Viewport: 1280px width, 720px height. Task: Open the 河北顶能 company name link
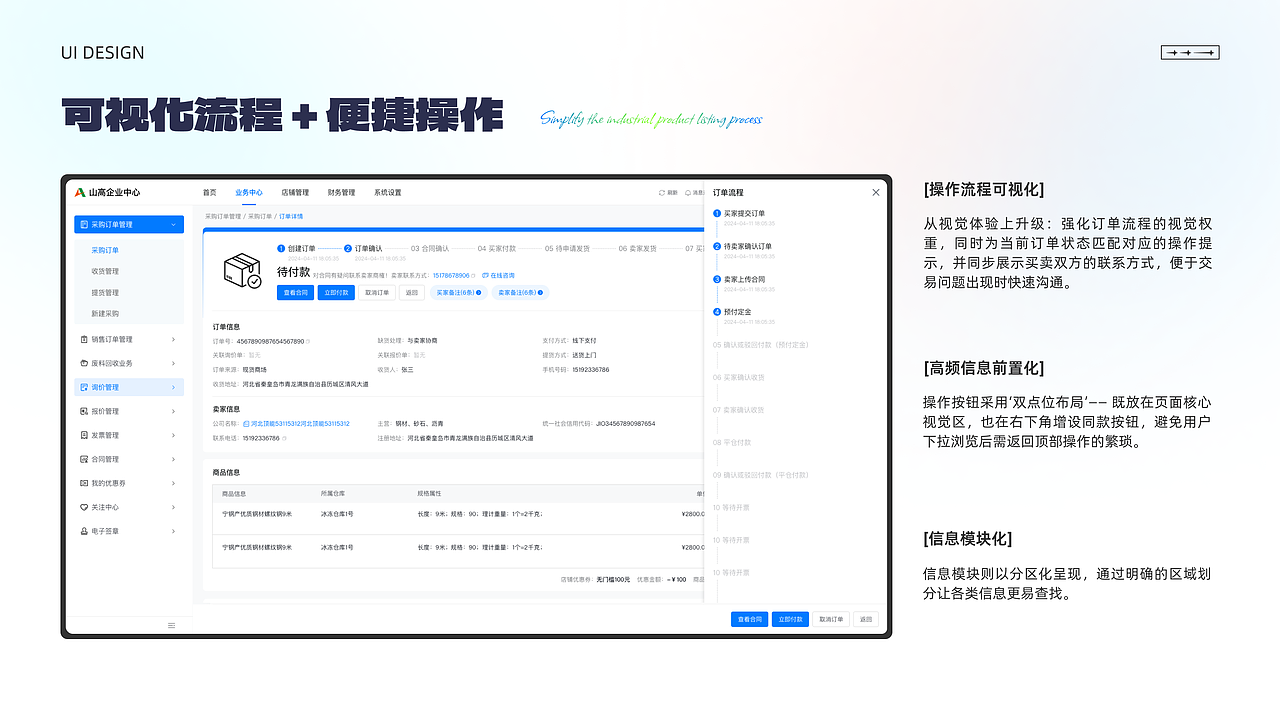300,424
